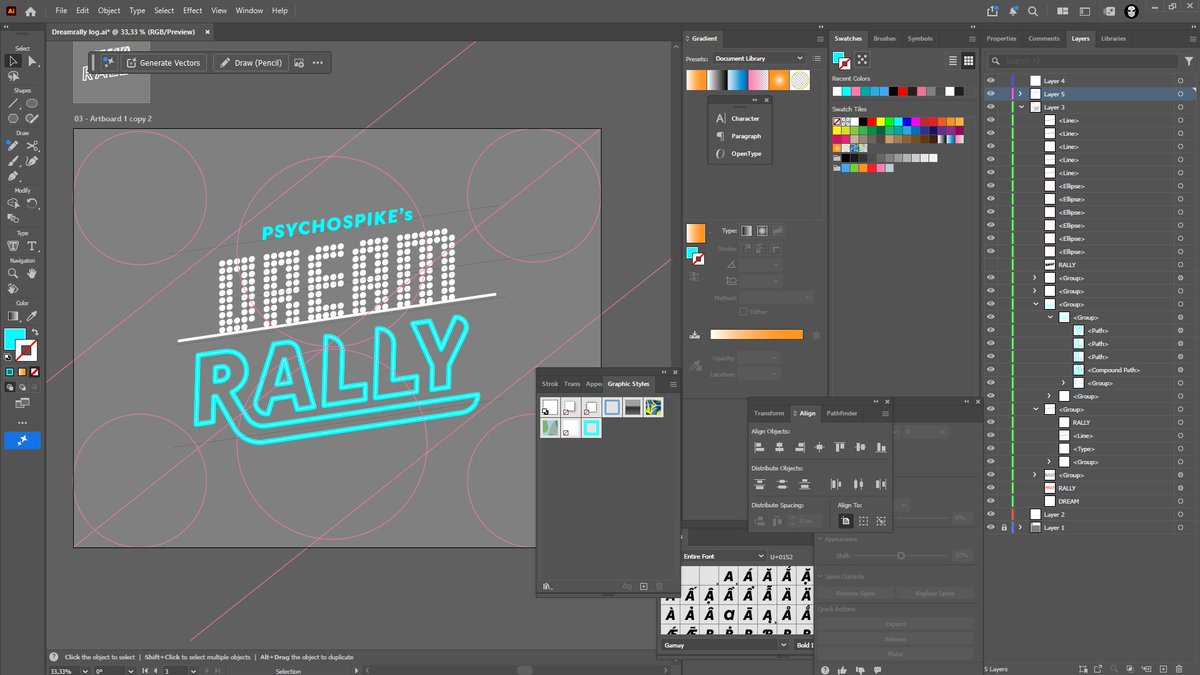Open Gamay font family dropdown
Image resolution: width=1200 pixels, height=675 pixels.
point(724,645)
